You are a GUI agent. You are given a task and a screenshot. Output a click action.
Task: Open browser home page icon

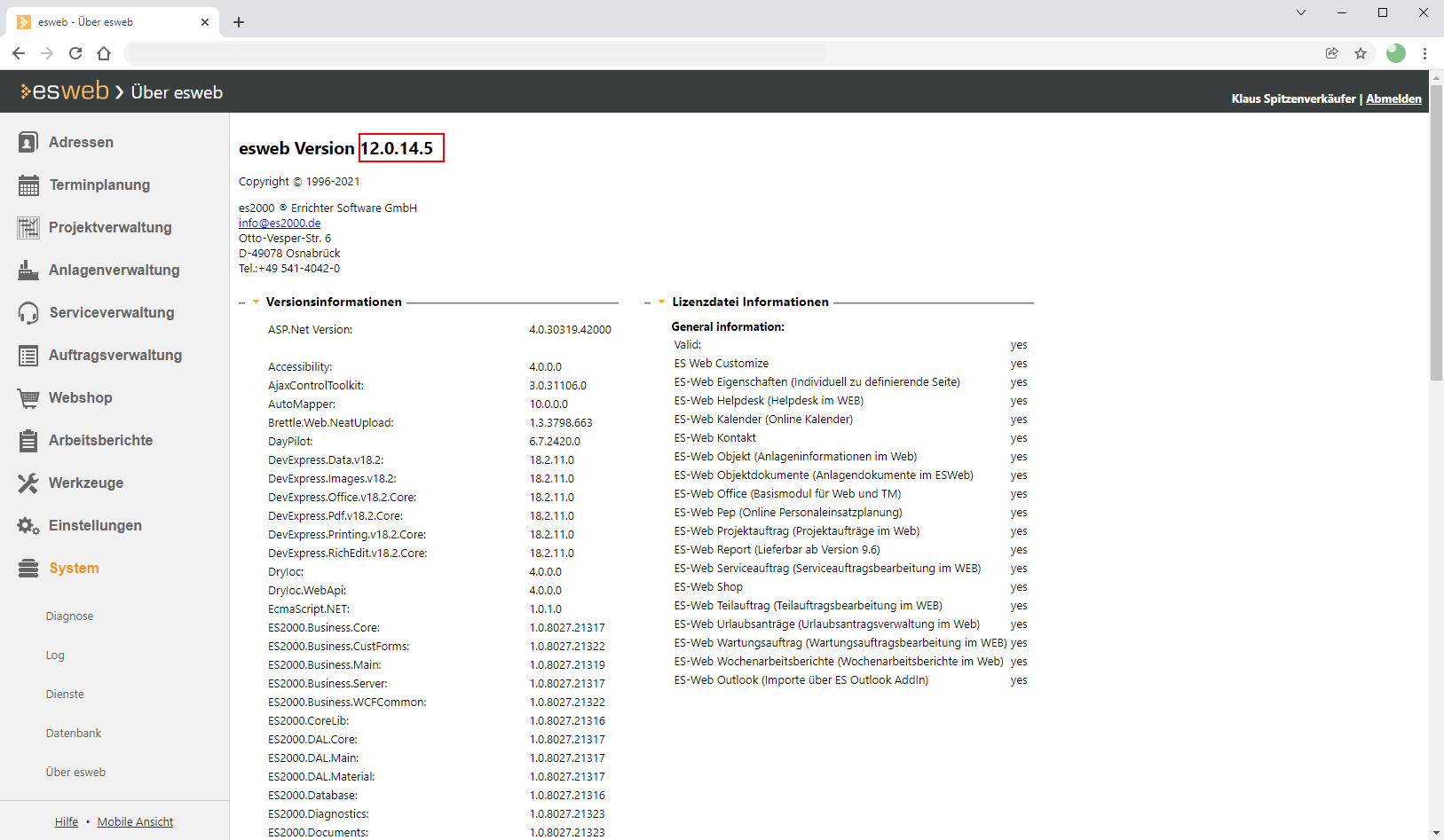click(x=104, y=53)
